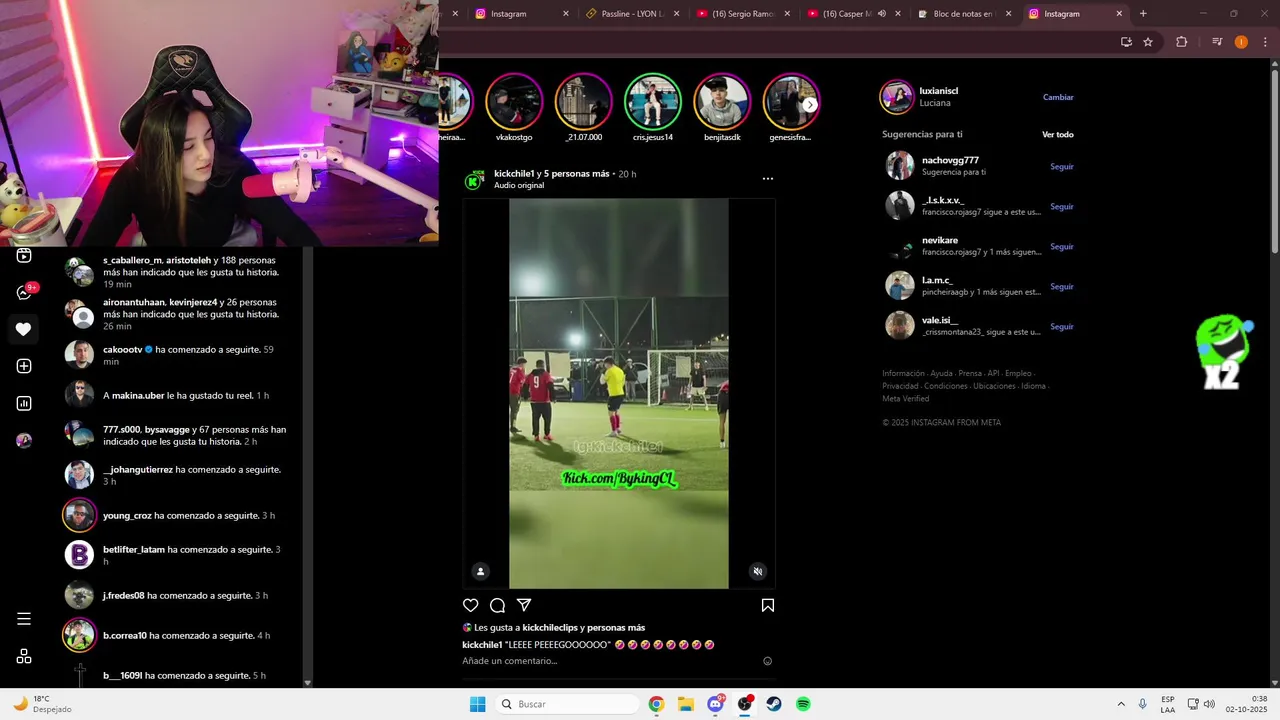Like the kickchile1 post with heart icon
This screenshot has height=720, width=1280.
(471, 605)
